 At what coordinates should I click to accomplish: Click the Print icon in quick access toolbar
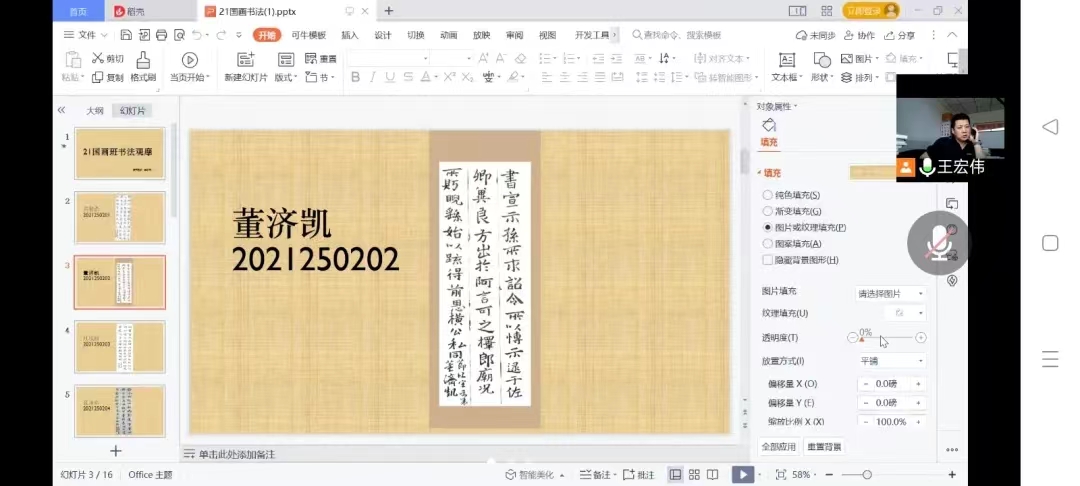click(161, 35)
